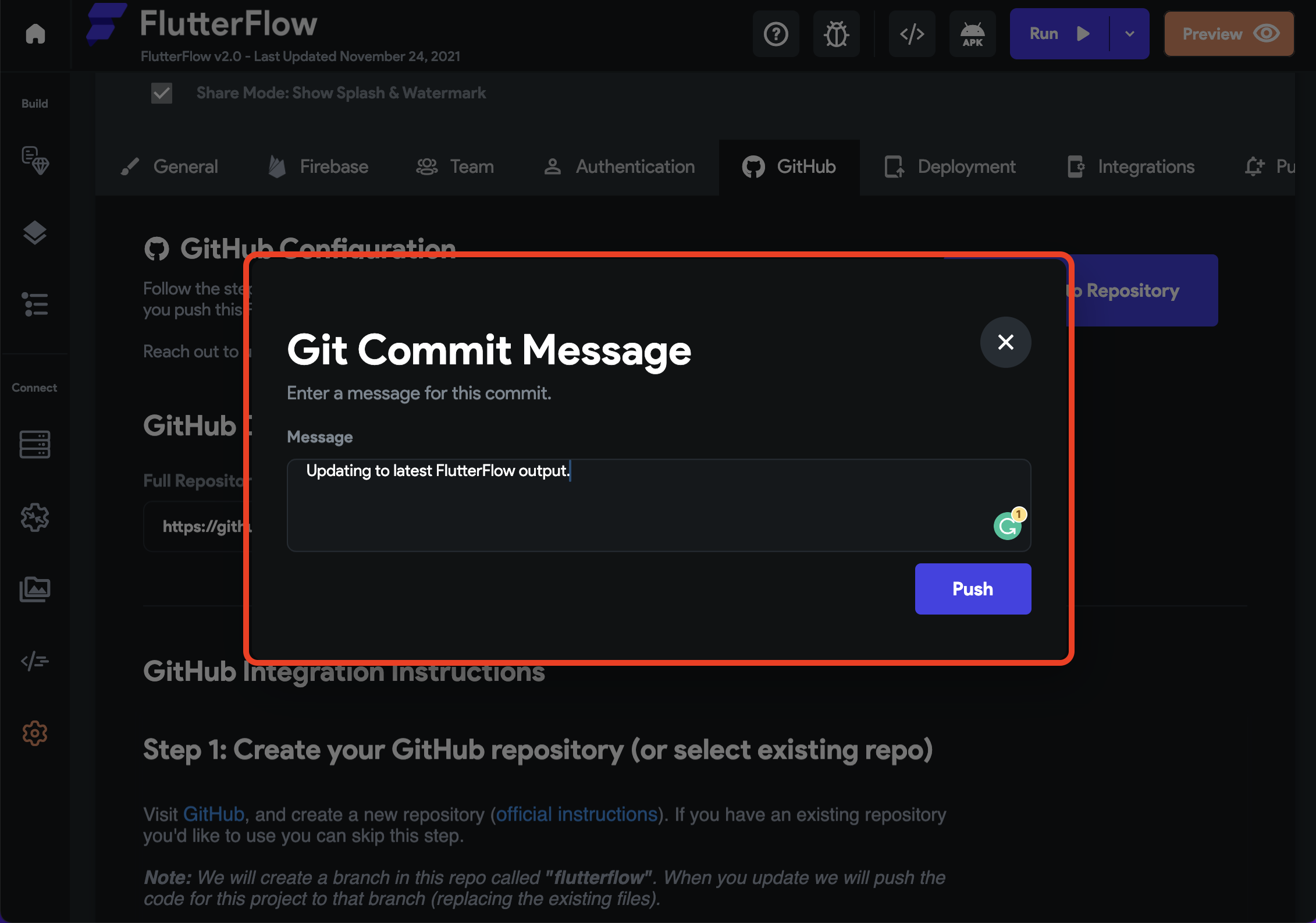Image resolution: width=1316 pixels, height=923 pixels.
Task: Select the GitHub tab
Action: tap(789, 167)
